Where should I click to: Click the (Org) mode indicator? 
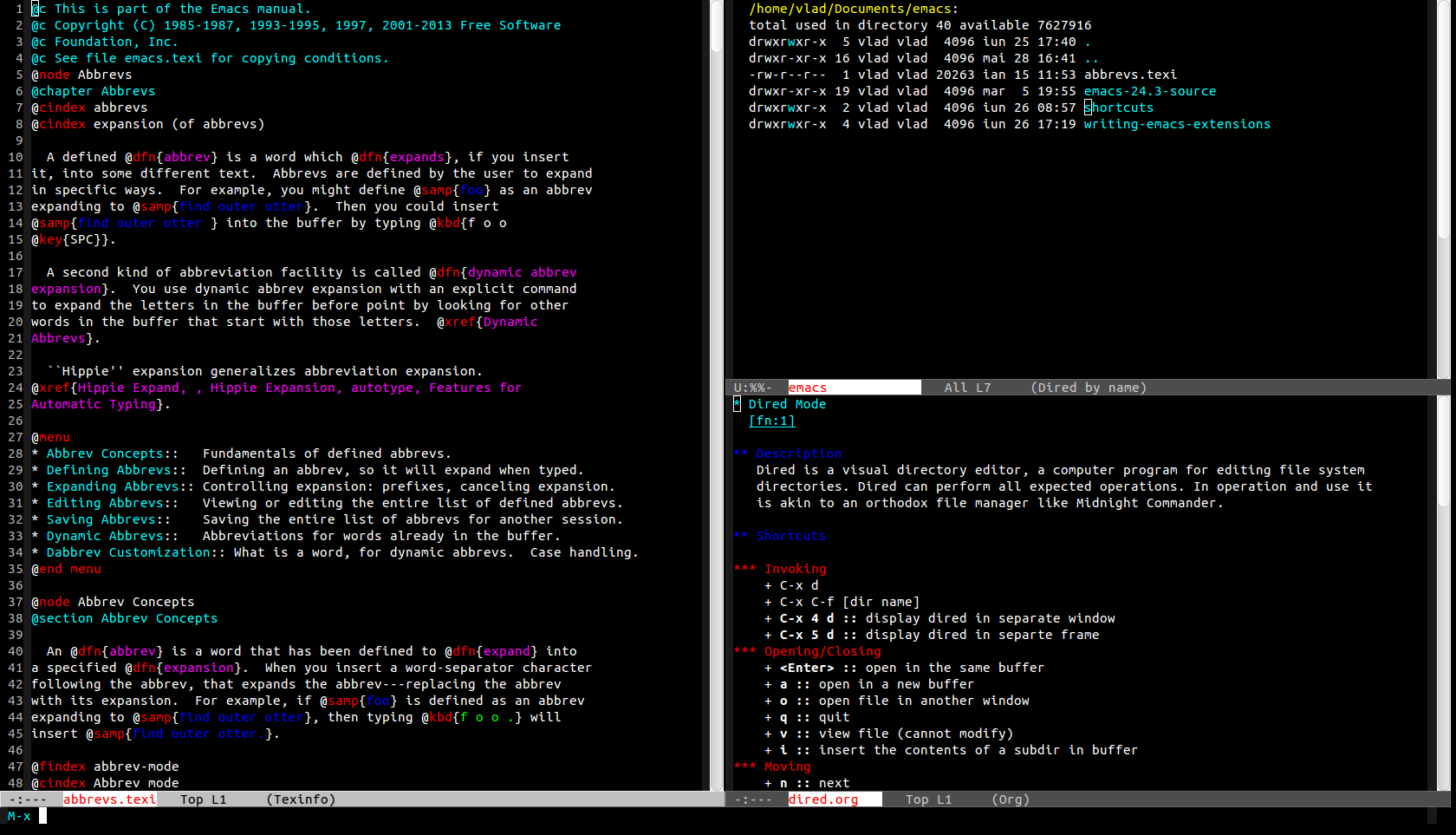(1011, 799)
